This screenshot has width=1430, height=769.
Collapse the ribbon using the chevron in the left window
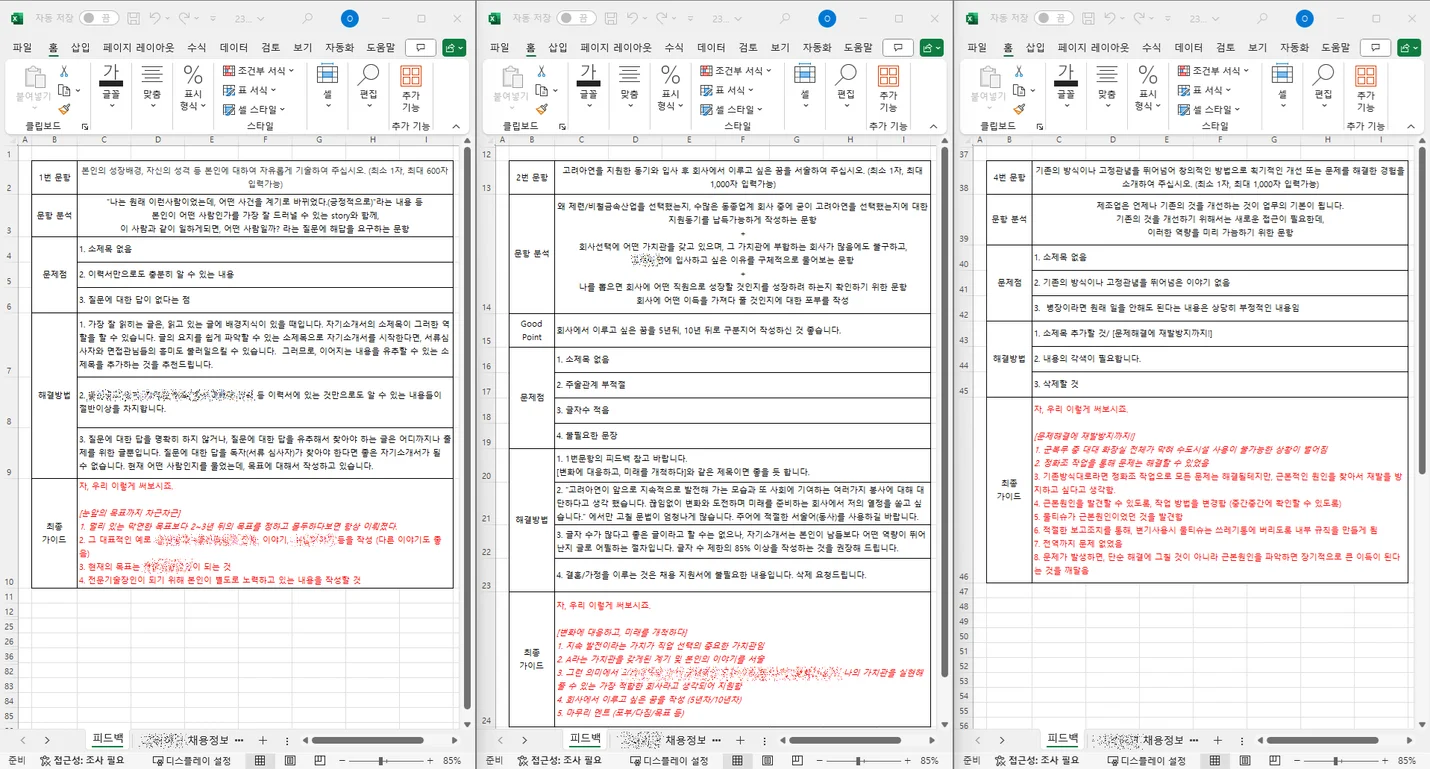click(455, 127)
